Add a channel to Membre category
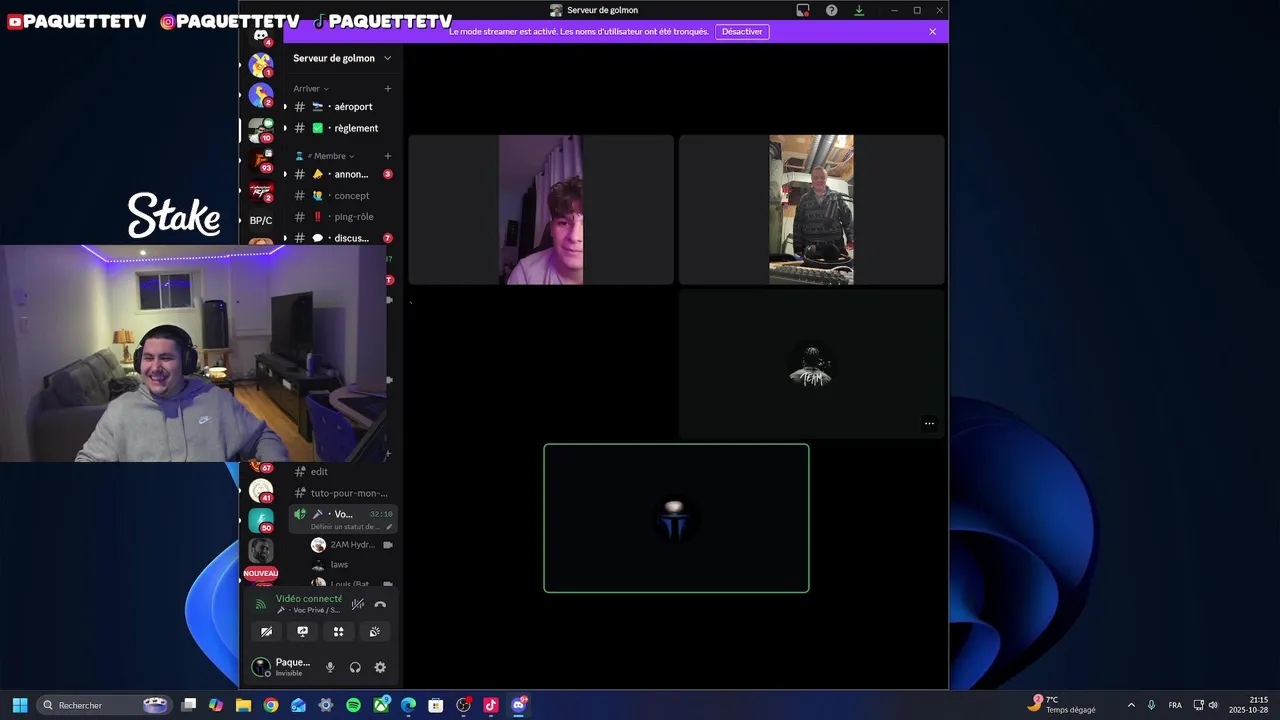Viewport: 1280px width, 720px height. (388, 156)
